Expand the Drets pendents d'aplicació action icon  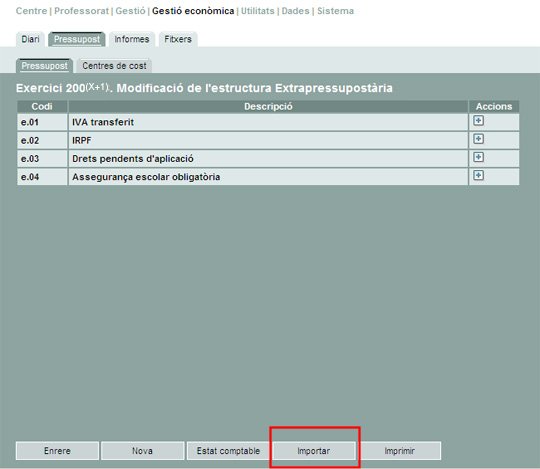(478, 157)
